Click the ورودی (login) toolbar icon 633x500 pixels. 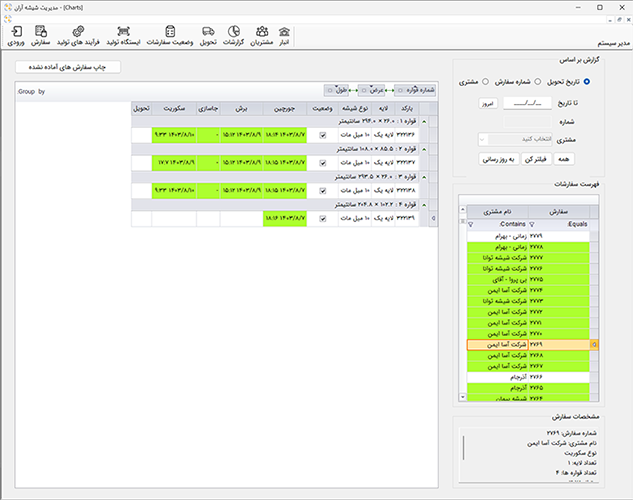tap(16, 36)
